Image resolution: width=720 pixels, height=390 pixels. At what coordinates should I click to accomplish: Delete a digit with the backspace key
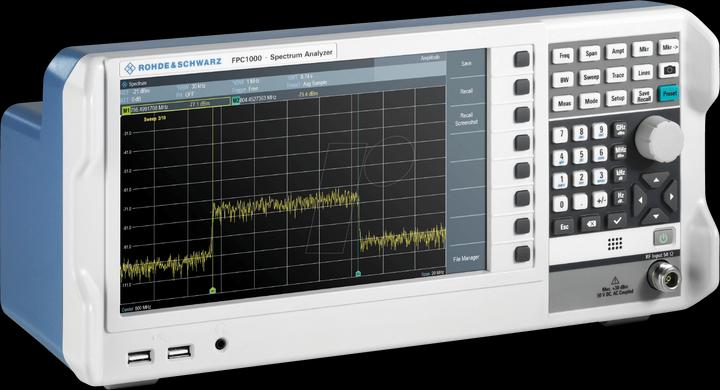591,224
